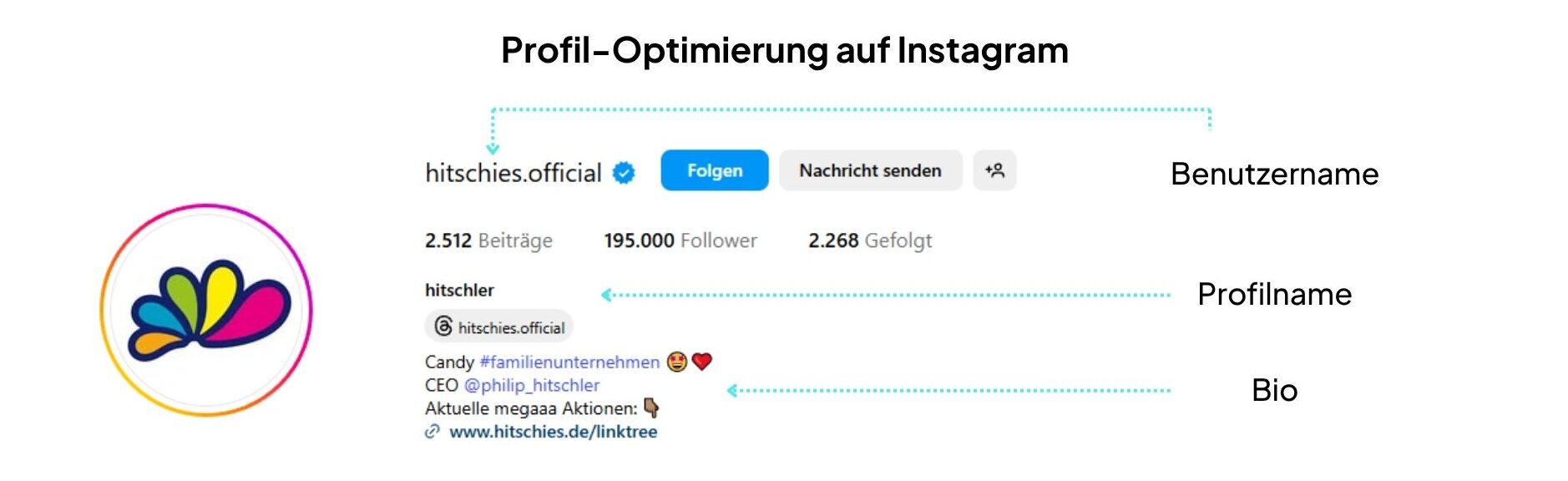
Task: Click the 195.000 Follower count
Action: [680, 240]
